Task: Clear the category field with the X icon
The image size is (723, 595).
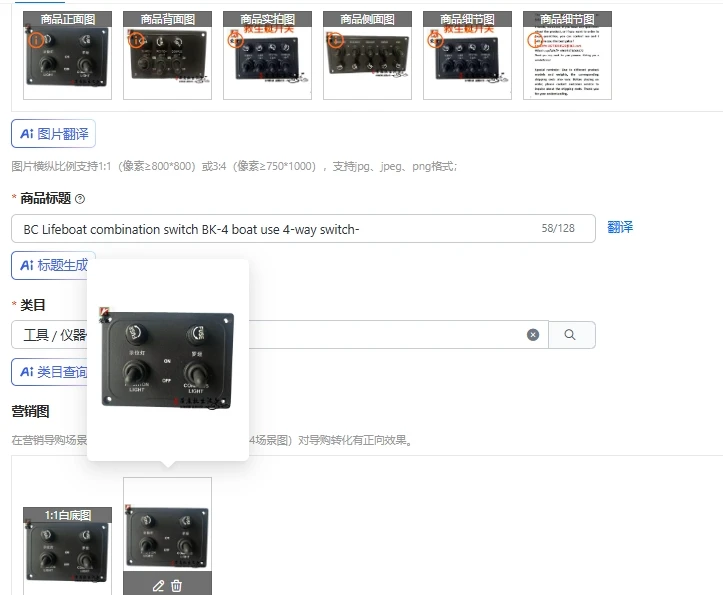Action: pos(533,335)
